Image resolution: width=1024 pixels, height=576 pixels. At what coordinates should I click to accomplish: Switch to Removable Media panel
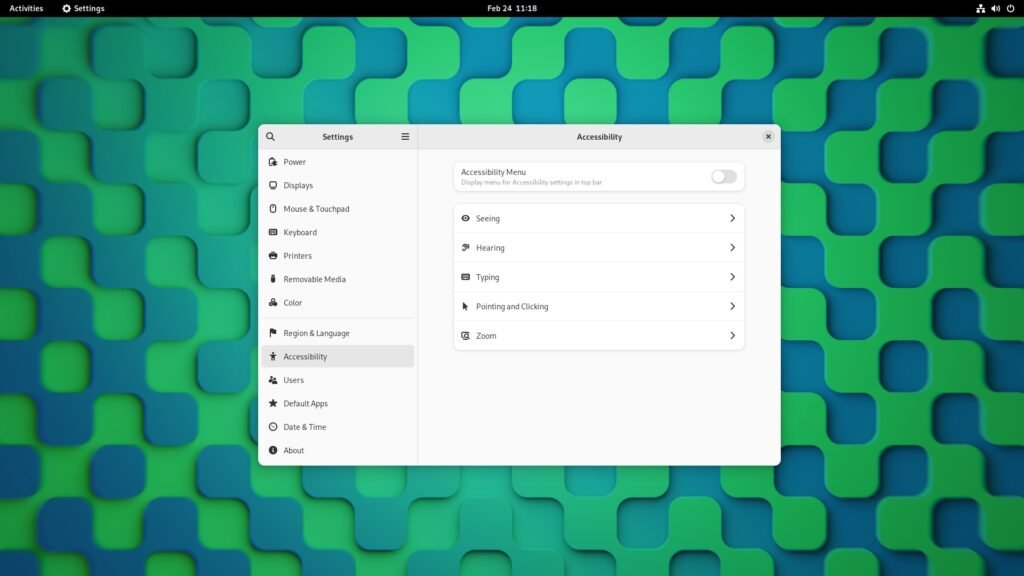[338, 279]
